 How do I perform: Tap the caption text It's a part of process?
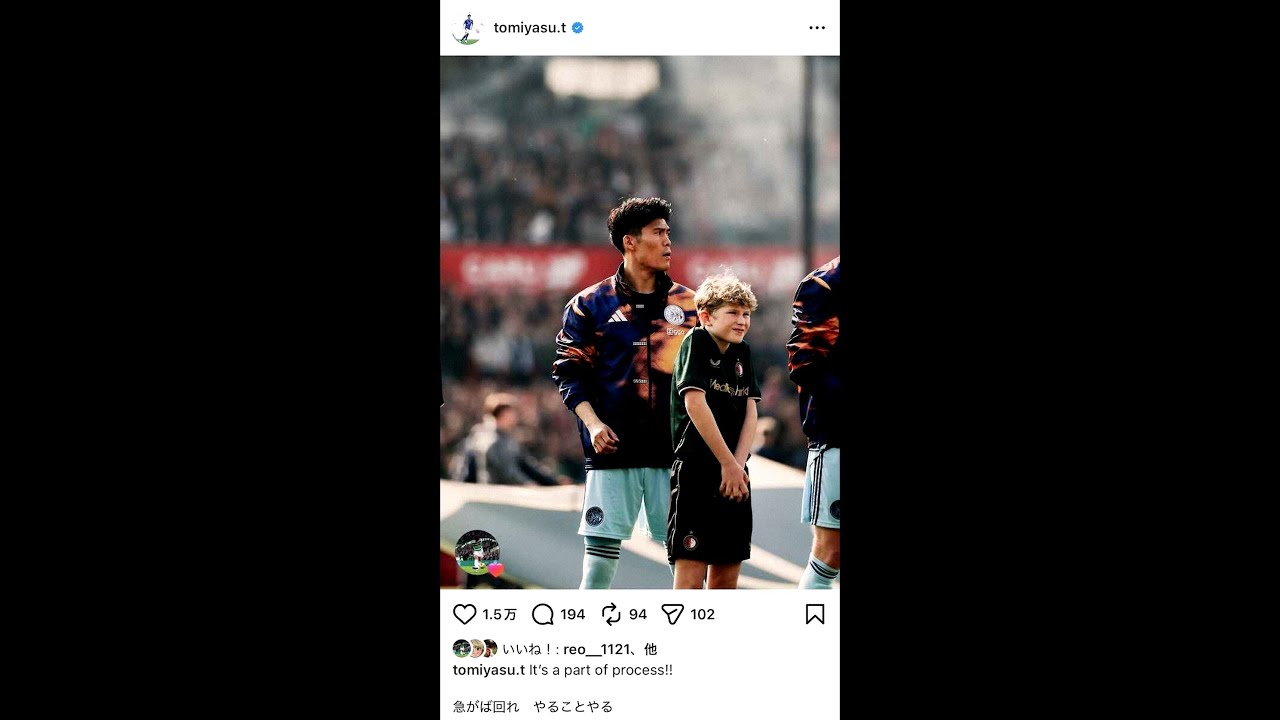601,670
